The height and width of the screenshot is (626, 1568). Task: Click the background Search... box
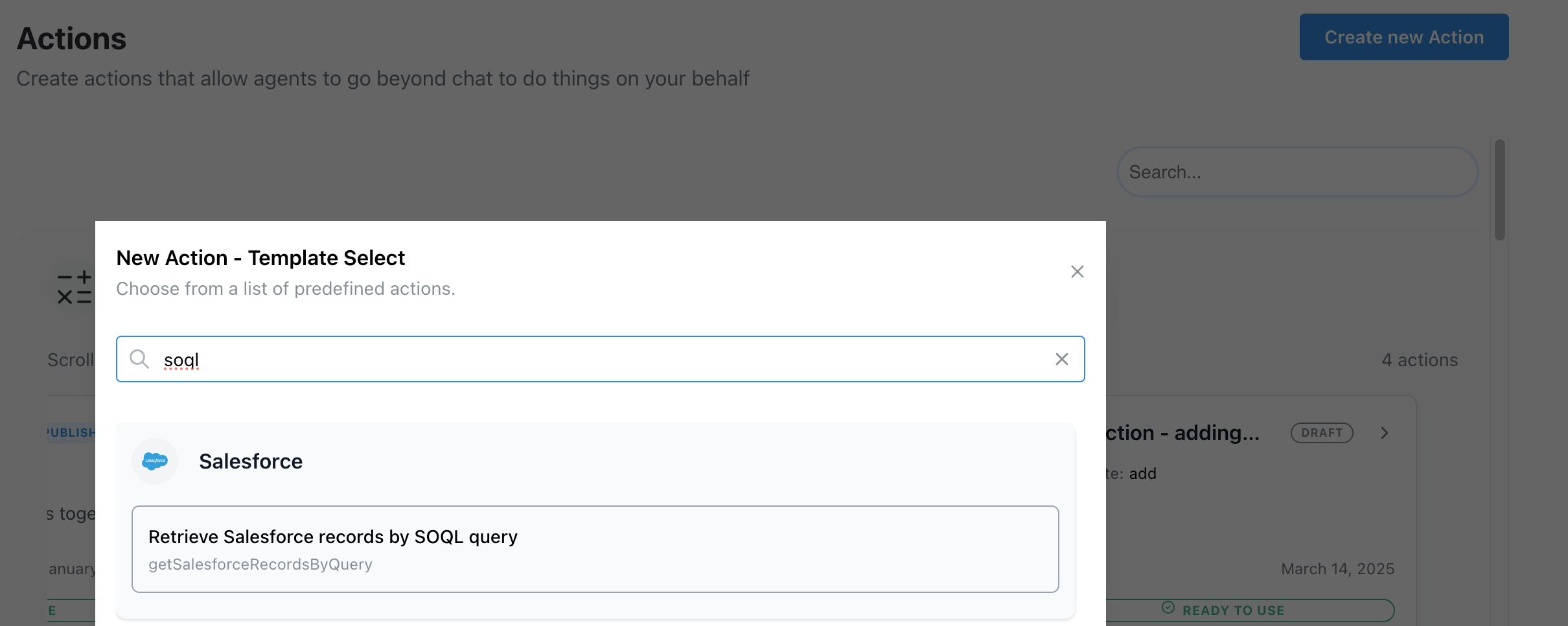(x=1297, y=172)
